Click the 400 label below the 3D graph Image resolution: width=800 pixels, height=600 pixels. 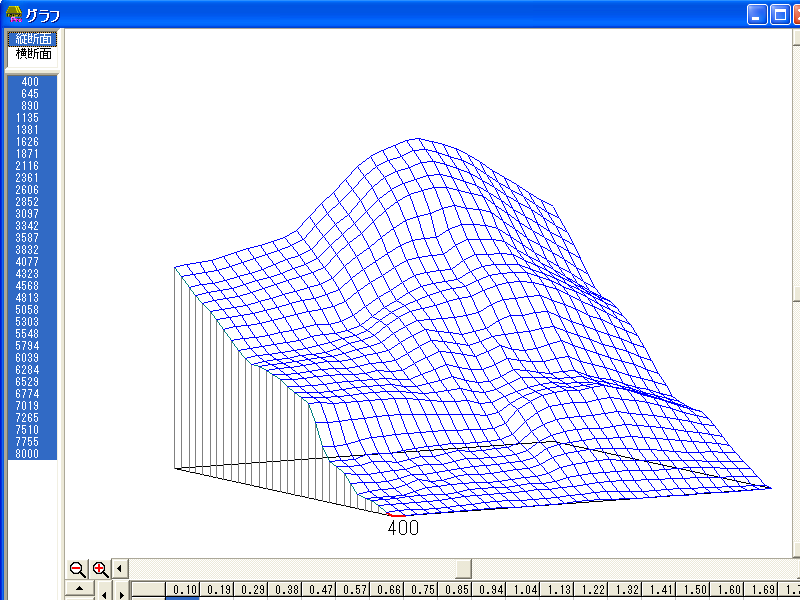tap(403, 528)
